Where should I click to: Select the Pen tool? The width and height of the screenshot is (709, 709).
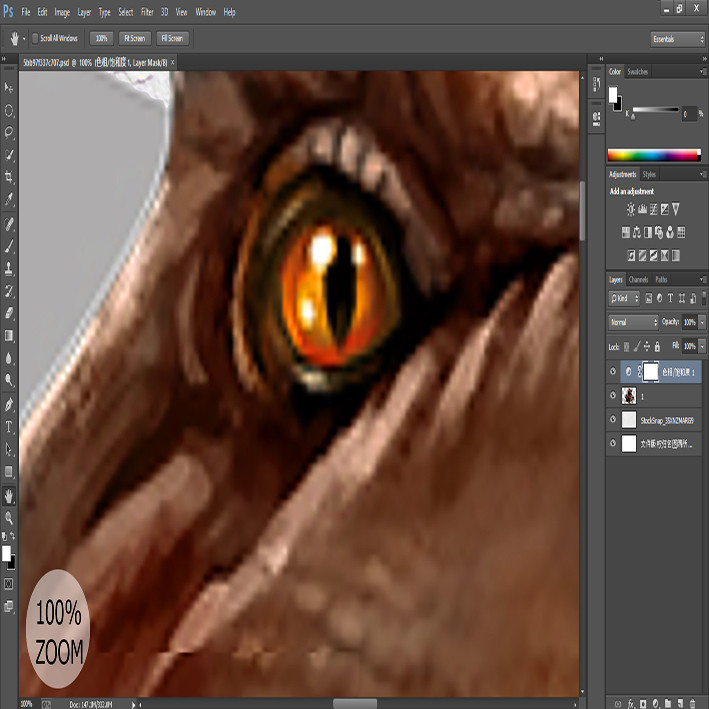click(9, 404)
